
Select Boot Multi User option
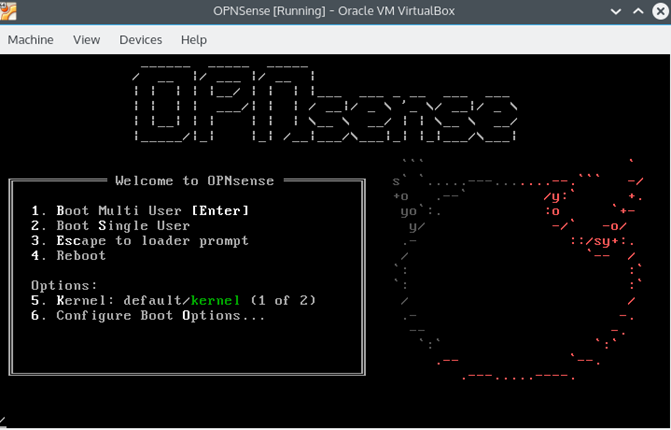pyautogui.click(x=140, y=211)
